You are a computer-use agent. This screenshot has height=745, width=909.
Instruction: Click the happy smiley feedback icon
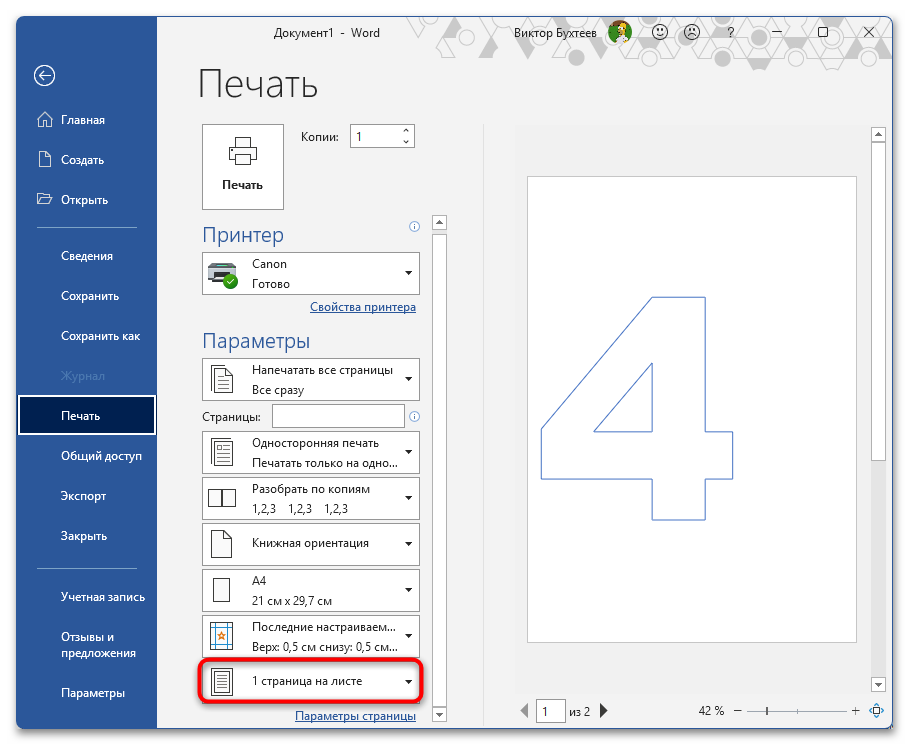tap(660, 33)
